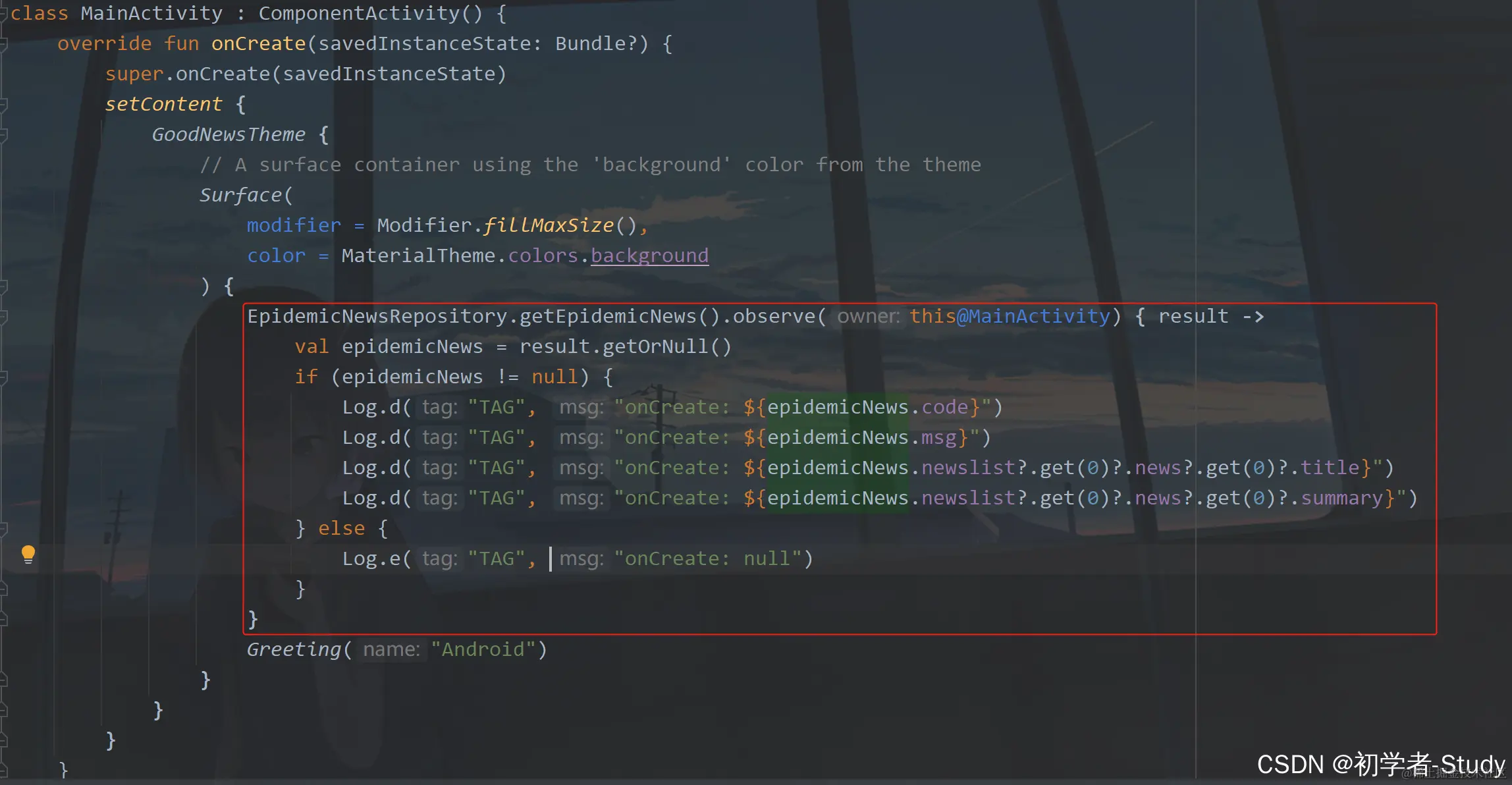This screenshot has height=785, width=1512.
Task: Collapse the else block fold marker
Action: (x=3, y=529)
